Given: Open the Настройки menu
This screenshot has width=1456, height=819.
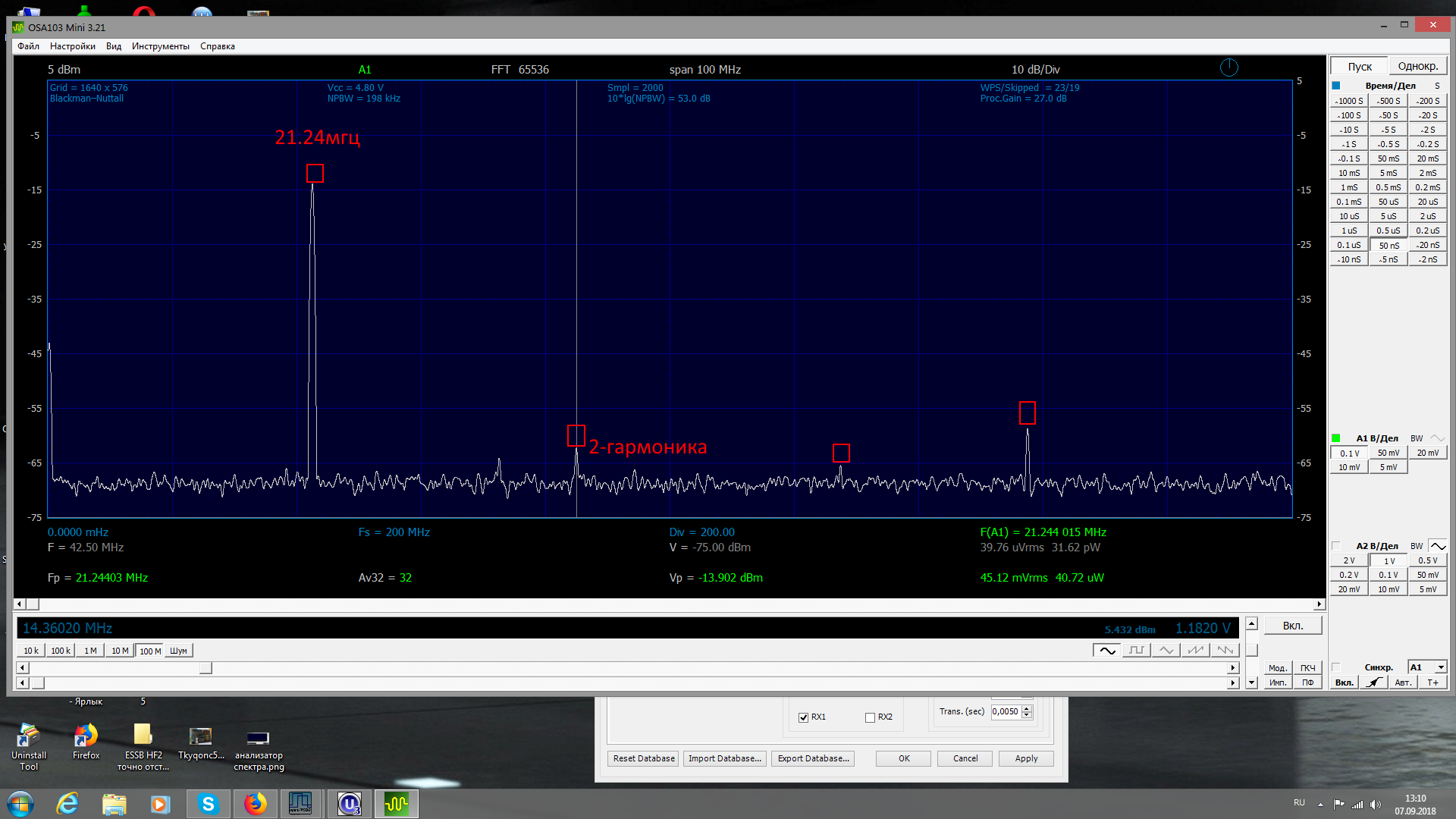Looking at the screenshot, I should 73,46.
